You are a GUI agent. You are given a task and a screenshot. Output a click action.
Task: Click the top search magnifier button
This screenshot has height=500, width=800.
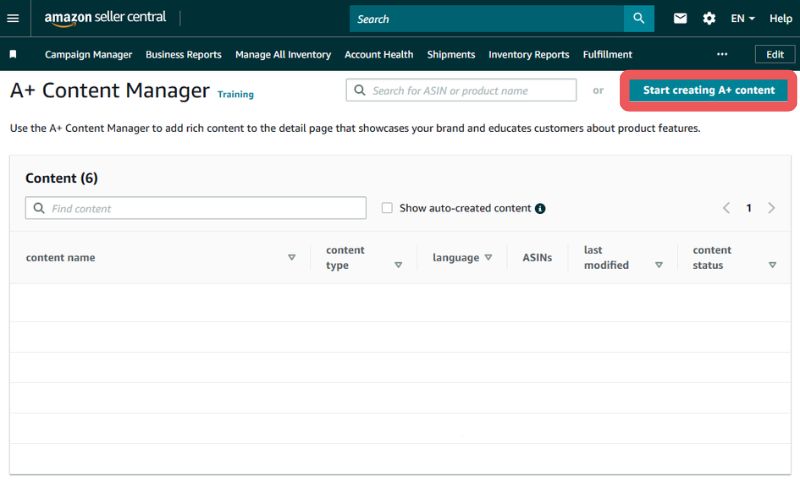click(639, 18)
